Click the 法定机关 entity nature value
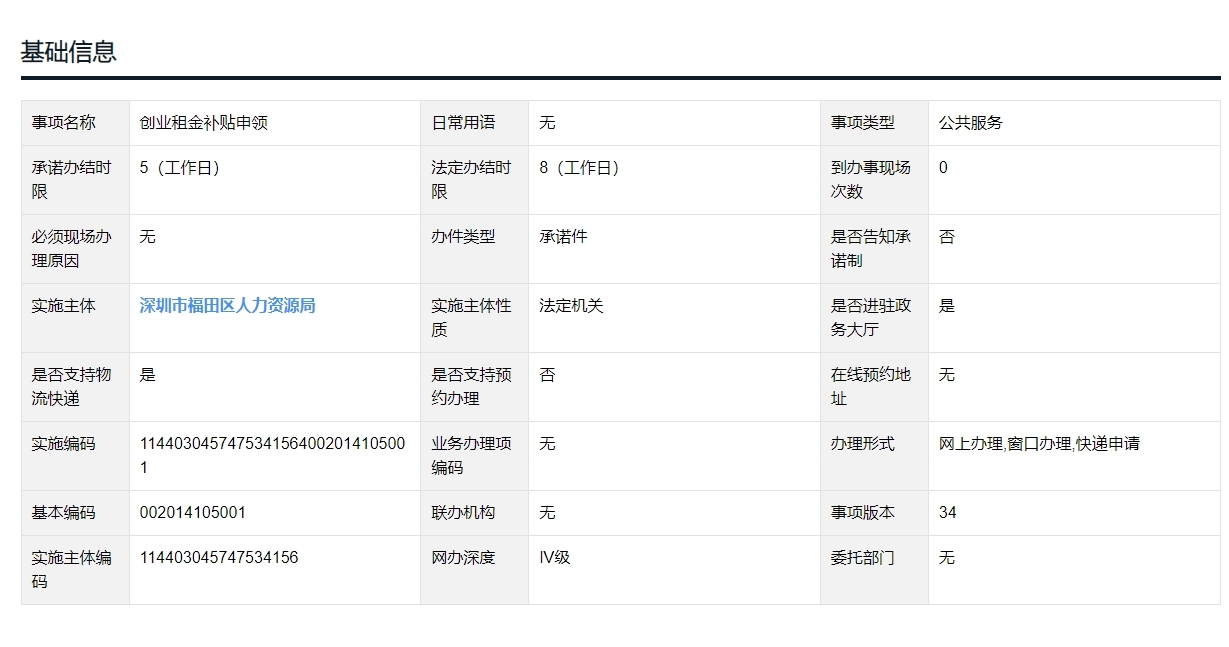This screenshot has height=647, width=1229. 571,306
